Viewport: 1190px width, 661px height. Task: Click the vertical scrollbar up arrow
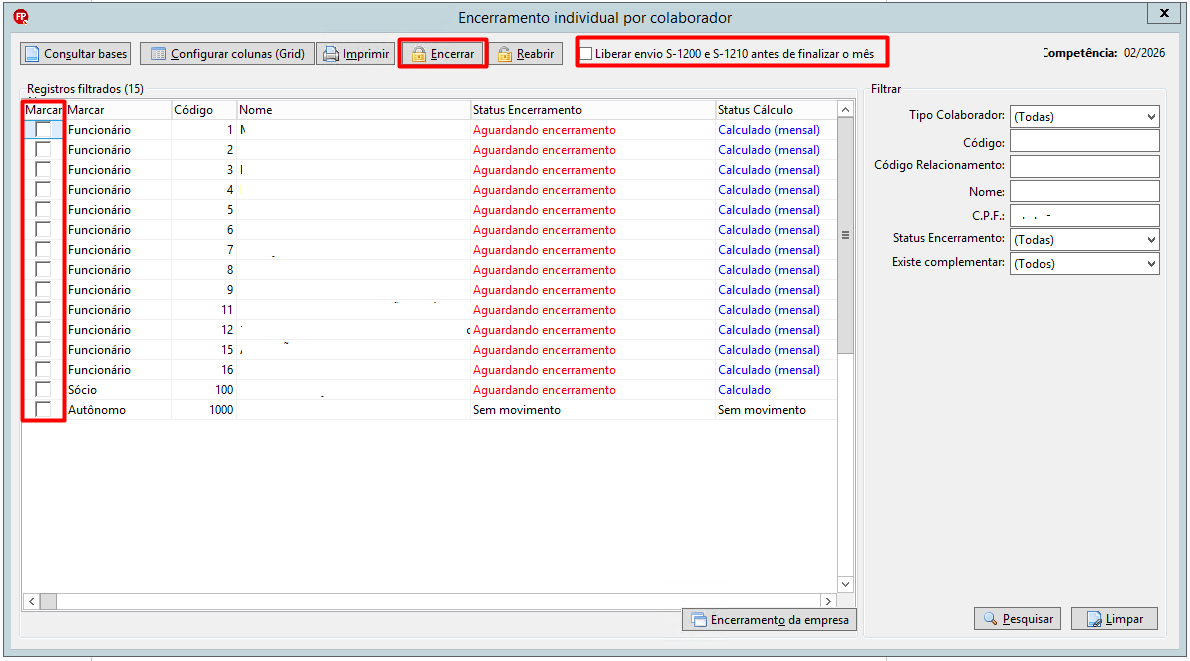click(x=845, y=110)
